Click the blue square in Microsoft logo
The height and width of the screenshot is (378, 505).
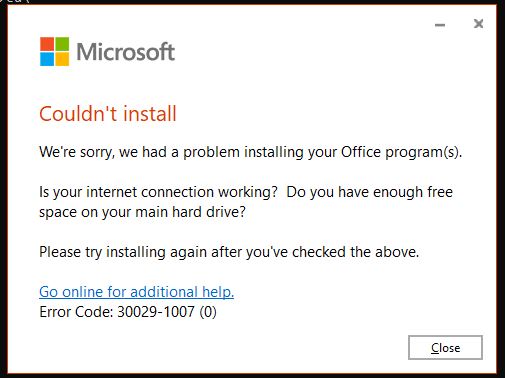(47, 59)
